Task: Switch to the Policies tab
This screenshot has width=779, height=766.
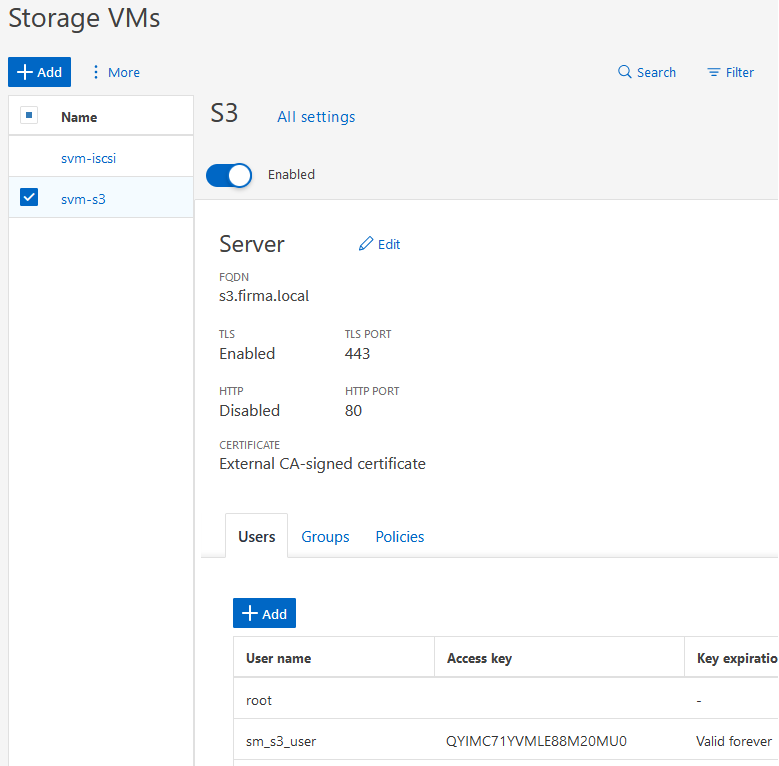Action: pyautogui.click(x=400, y=536)
